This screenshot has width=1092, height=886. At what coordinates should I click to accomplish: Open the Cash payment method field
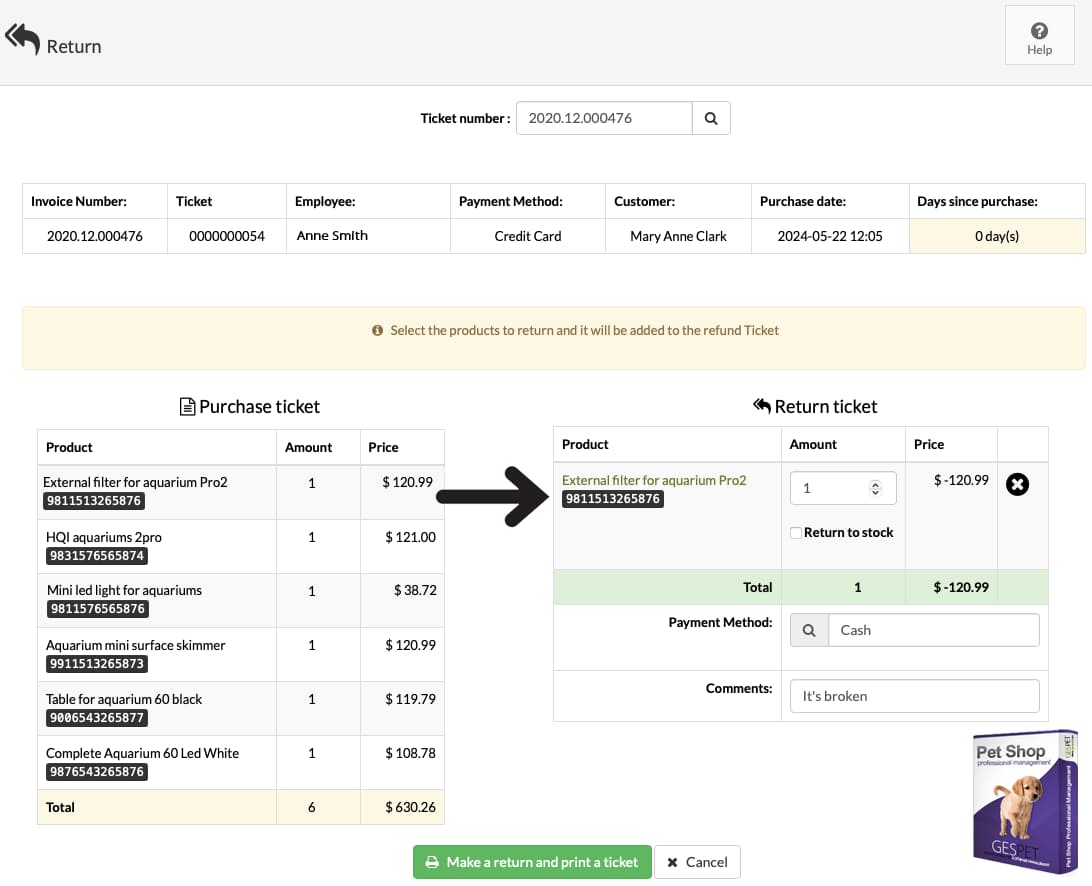tap(933, 630)
